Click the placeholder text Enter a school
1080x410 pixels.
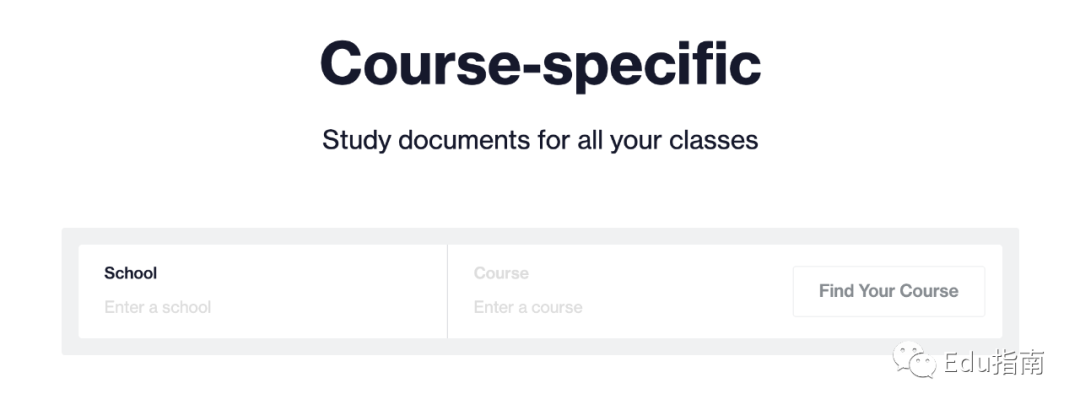(158, 307)
